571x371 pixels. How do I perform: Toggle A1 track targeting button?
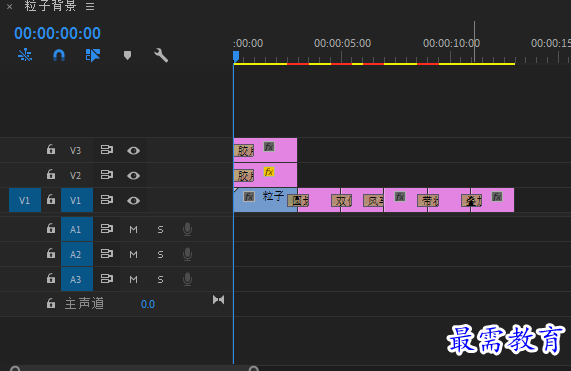point(77,229)
